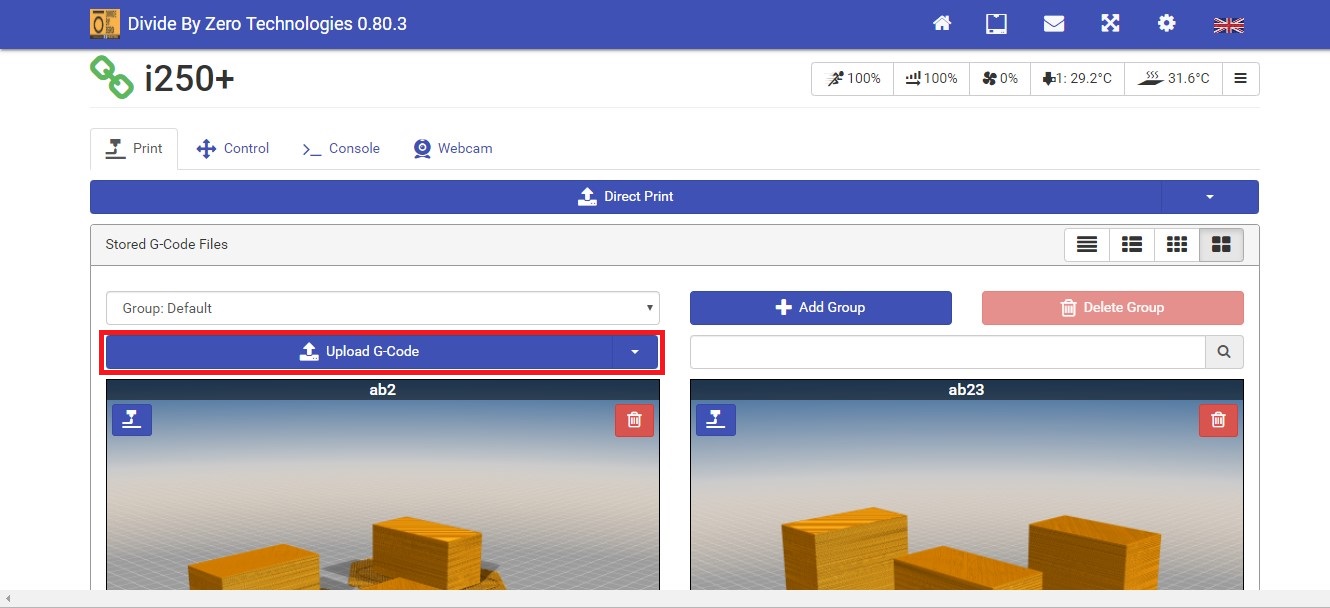The image size is (1330, 608).
Task: Toggle fullscreen with the expand arrows icon
Action: click(1110, 23)
